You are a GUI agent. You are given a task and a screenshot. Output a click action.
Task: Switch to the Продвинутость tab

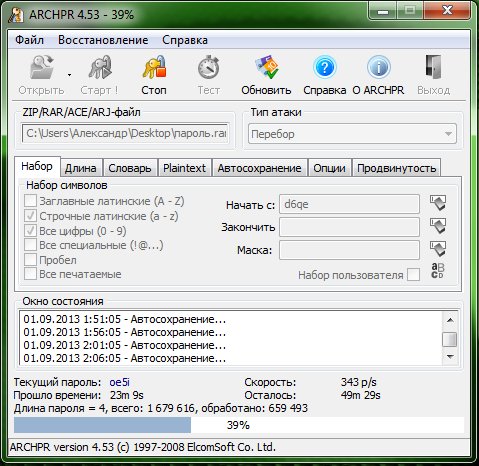tap(397, 168)
